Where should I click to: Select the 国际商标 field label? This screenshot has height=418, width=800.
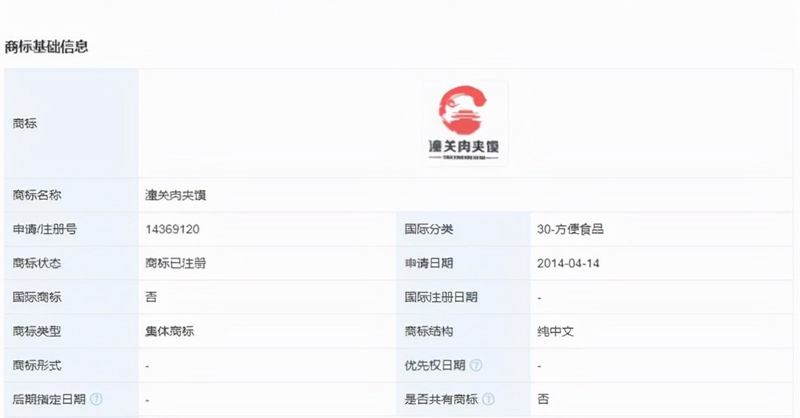(37, 297)
